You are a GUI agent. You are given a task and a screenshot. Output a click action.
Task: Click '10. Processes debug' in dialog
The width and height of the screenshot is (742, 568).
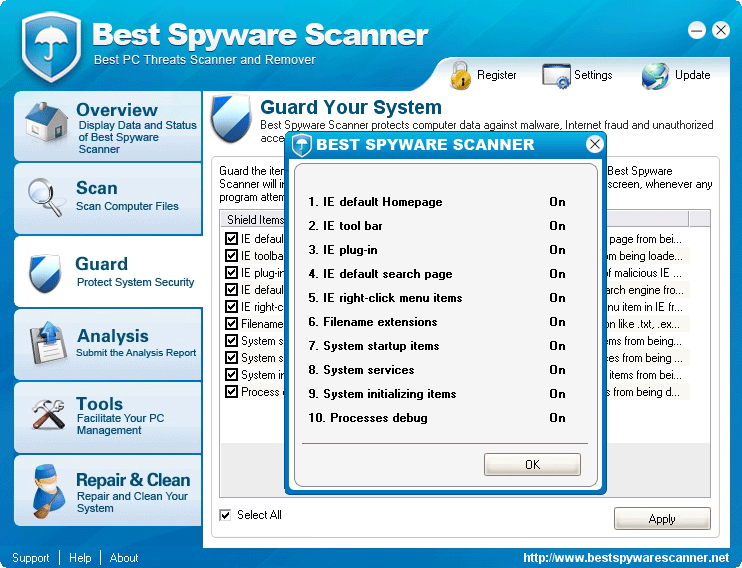coord(368,418)
